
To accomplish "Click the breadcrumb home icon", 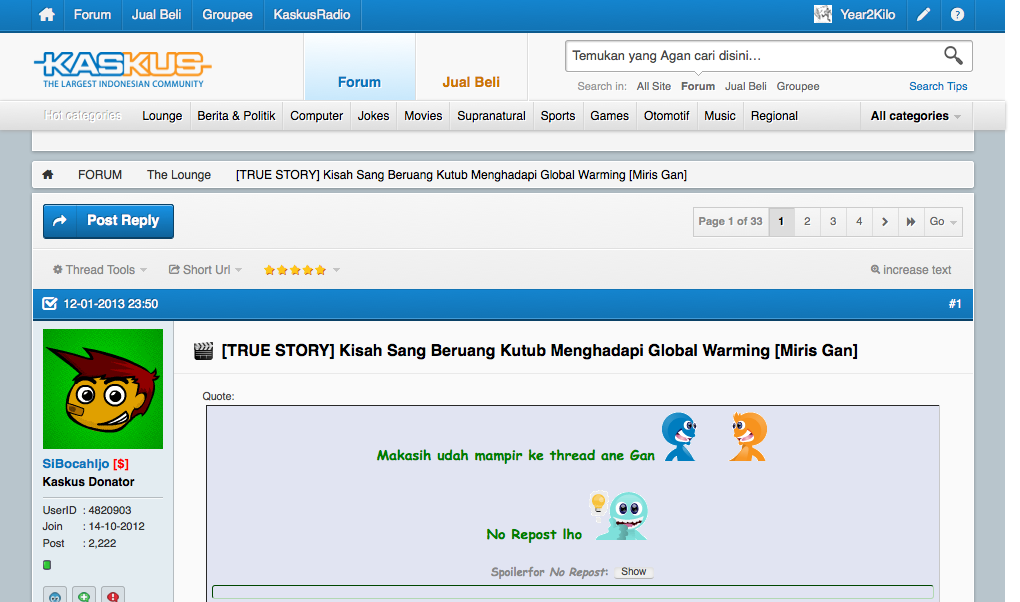I will point(48,175).
